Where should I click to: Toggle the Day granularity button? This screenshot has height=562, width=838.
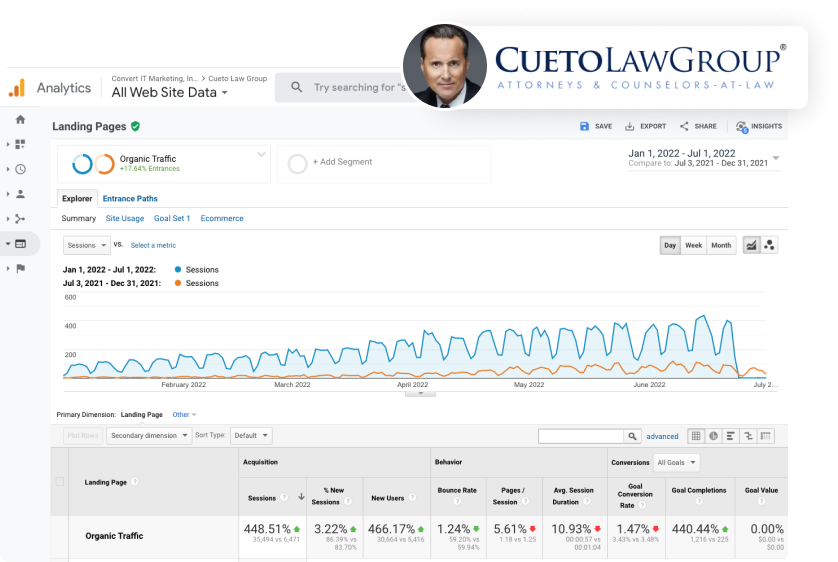670,245
